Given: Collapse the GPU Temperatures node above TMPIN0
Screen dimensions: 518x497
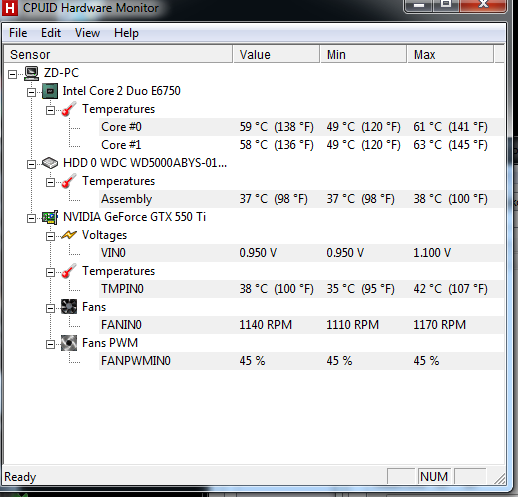Looking at the screenshot, I should point(50,272).
